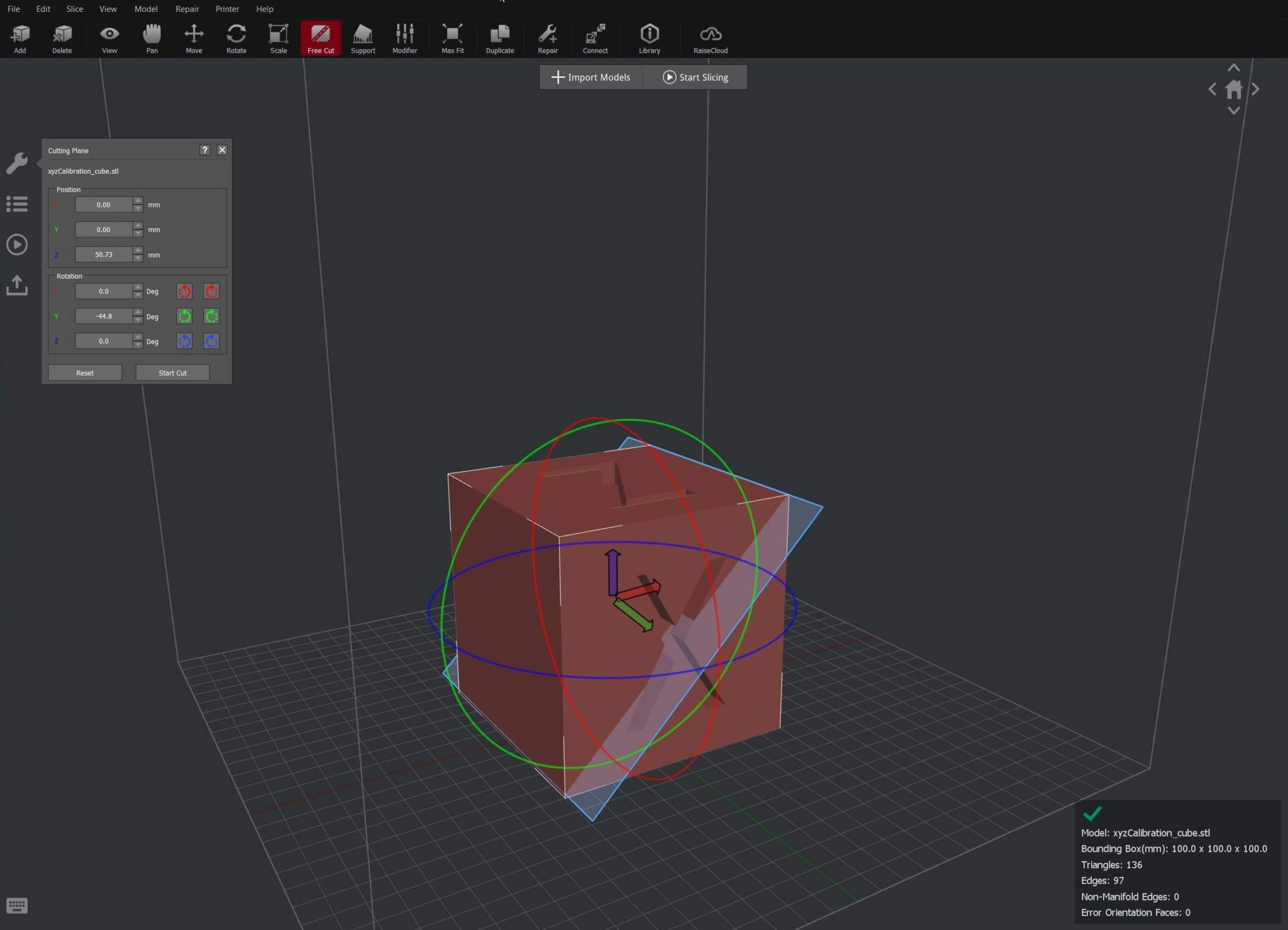
Task: Apply Max Fit to the model
Action: (x=452, y=38)
